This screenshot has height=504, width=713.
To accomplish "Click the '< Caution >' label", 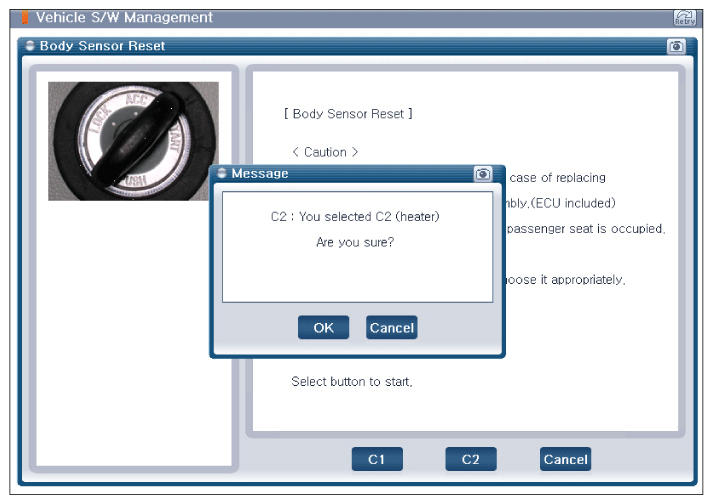I will [325, 152].
